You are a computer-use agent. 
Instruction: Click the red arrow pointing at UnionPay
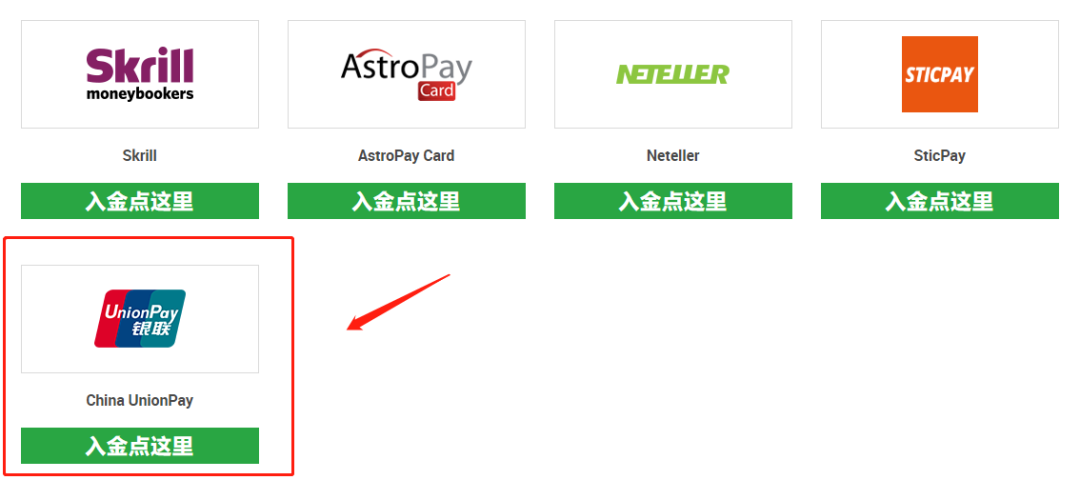click(397, 302)
